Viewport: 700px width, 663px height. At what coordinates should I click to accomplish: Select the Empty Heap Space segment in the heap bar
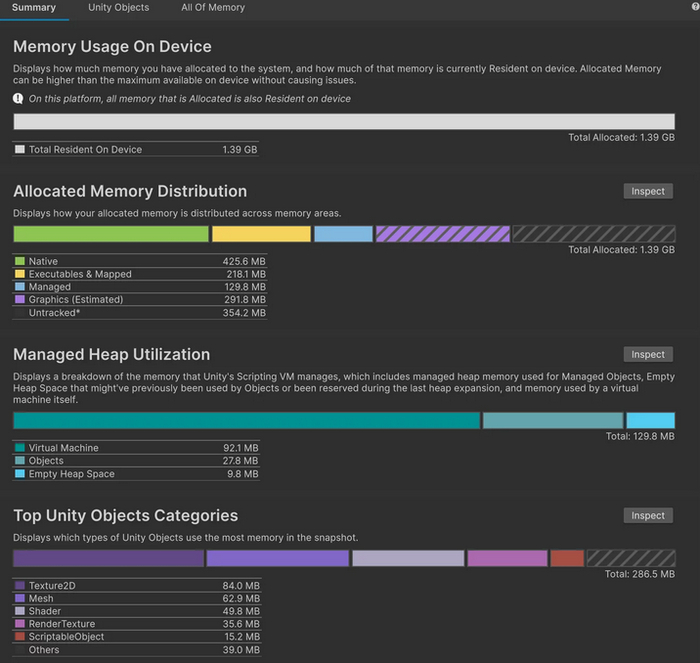(650, 421)
